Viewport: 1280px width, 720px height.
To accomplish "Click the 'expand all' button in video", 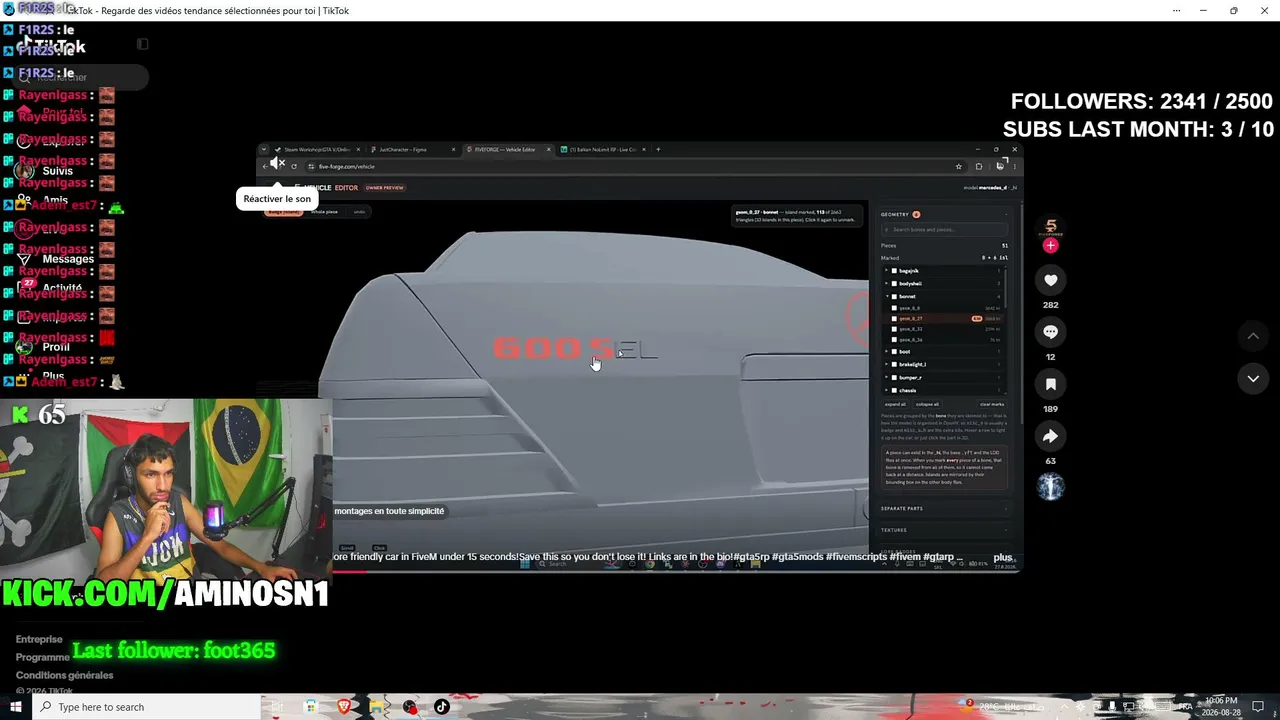I will tap(895, 404).
